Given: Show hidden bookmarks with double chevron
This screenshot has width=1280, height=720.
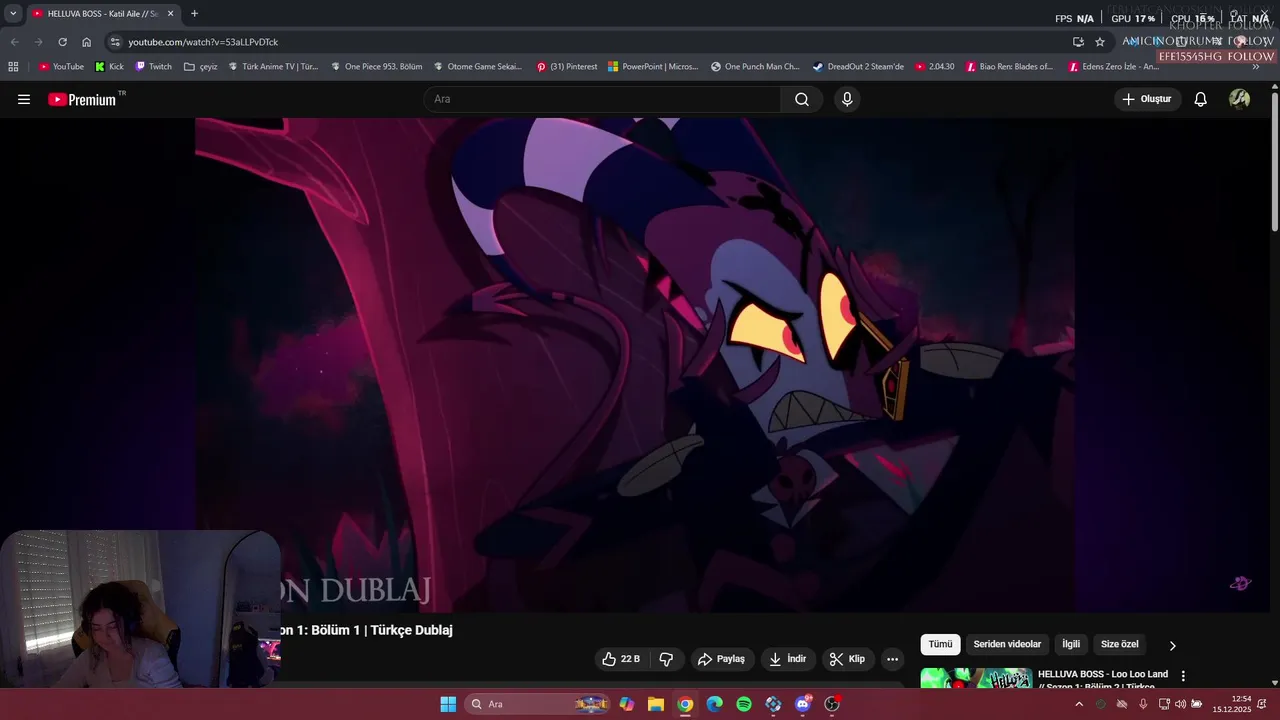Looking at the screenshot, I should 1256,67.
